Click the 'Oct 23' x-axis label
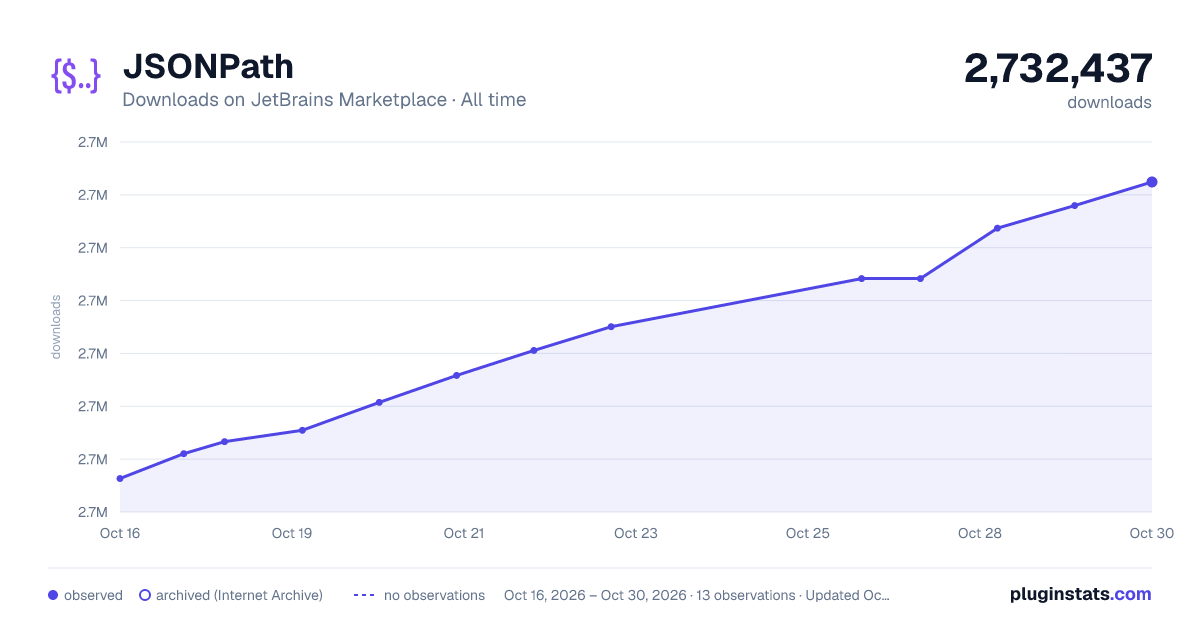 coord(636,533)
